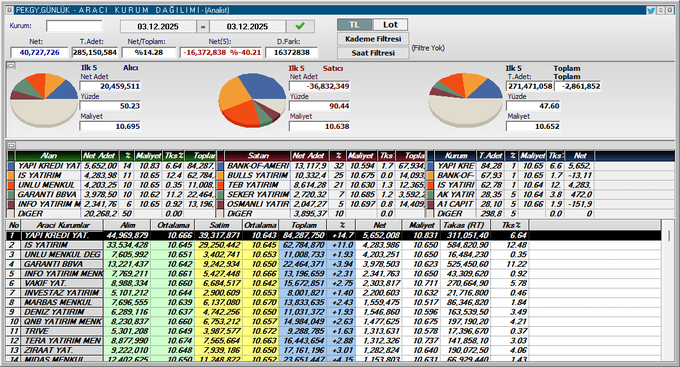Switch to Lot display mode

click(390, 25)
